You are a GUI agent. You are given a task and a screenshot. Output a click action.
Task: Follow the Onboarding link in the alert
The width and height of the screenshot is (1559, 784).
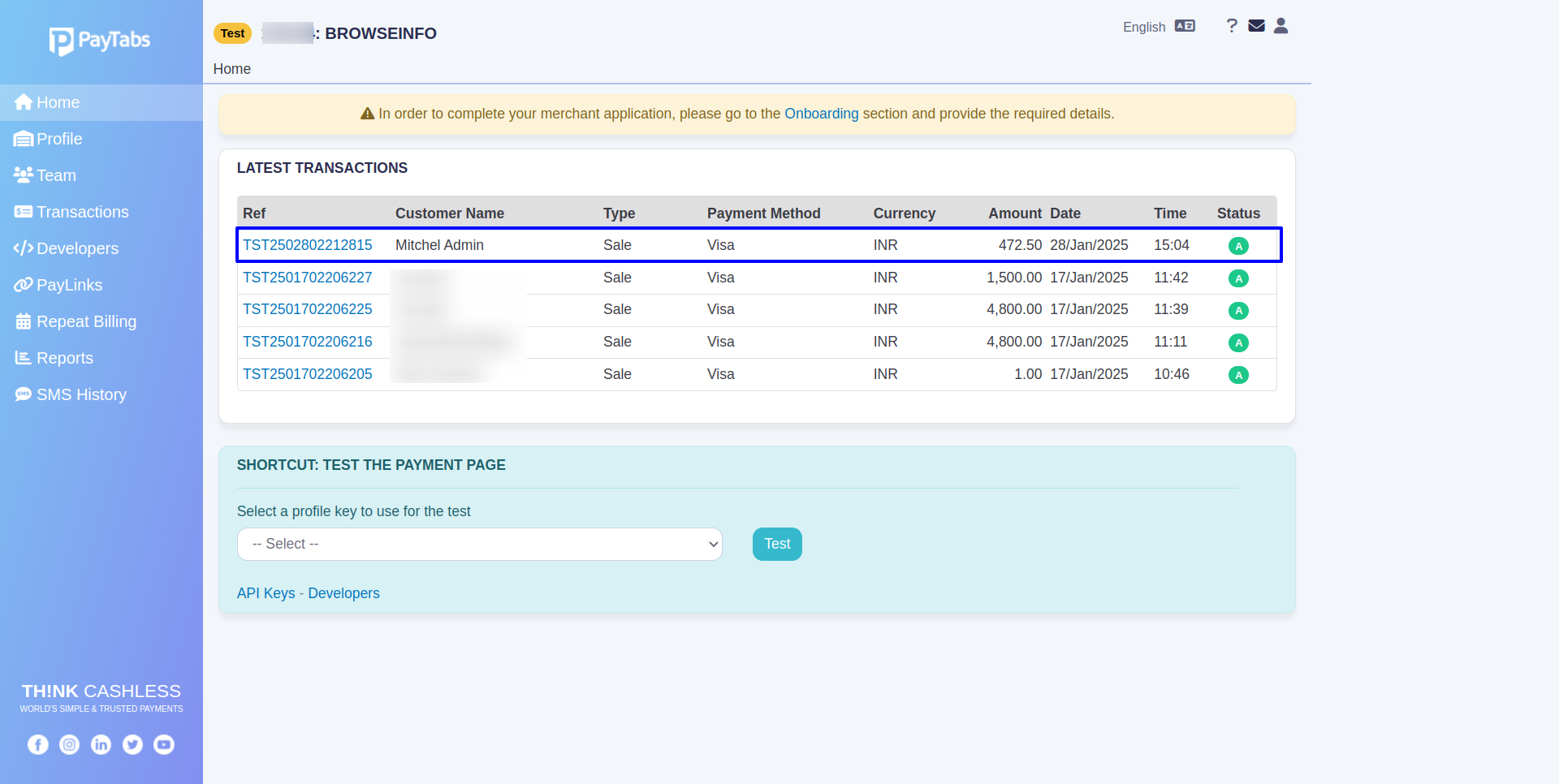tap(821, 114)
